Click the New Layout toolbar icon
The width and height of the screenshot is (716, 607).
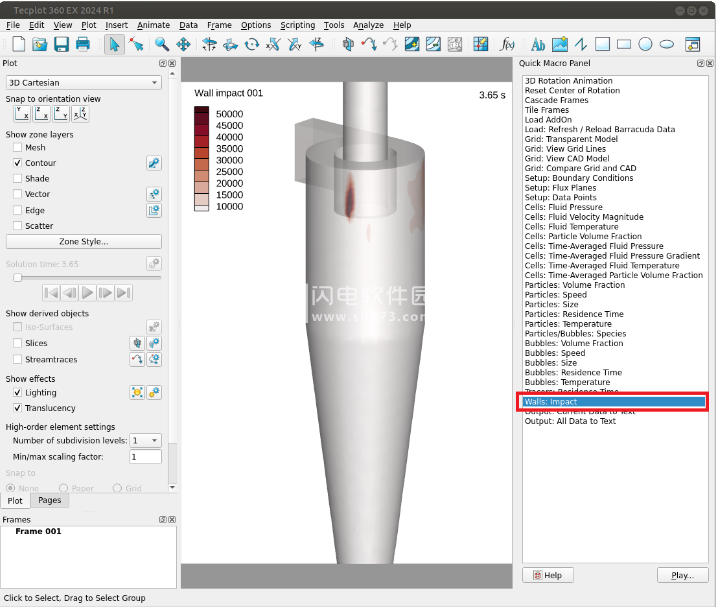click(x=19, y=44)
